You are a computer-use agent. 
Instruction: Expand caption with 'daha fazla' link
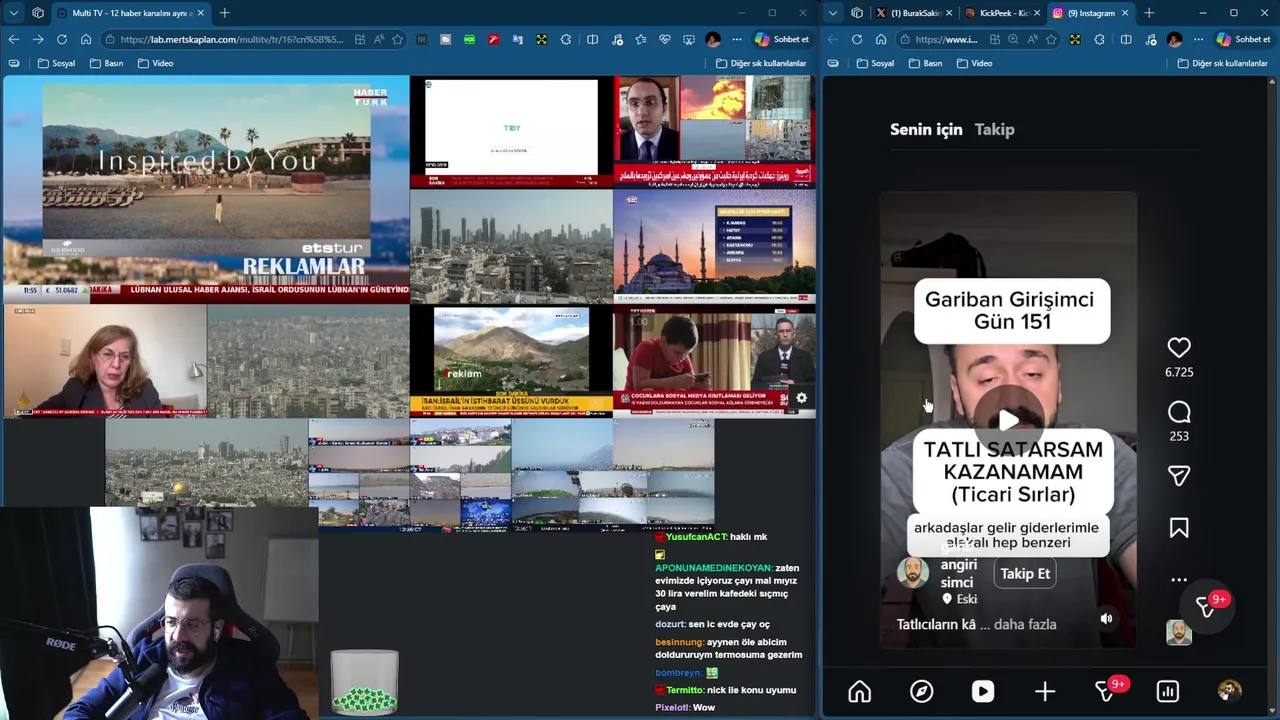tap(1025, 624)
